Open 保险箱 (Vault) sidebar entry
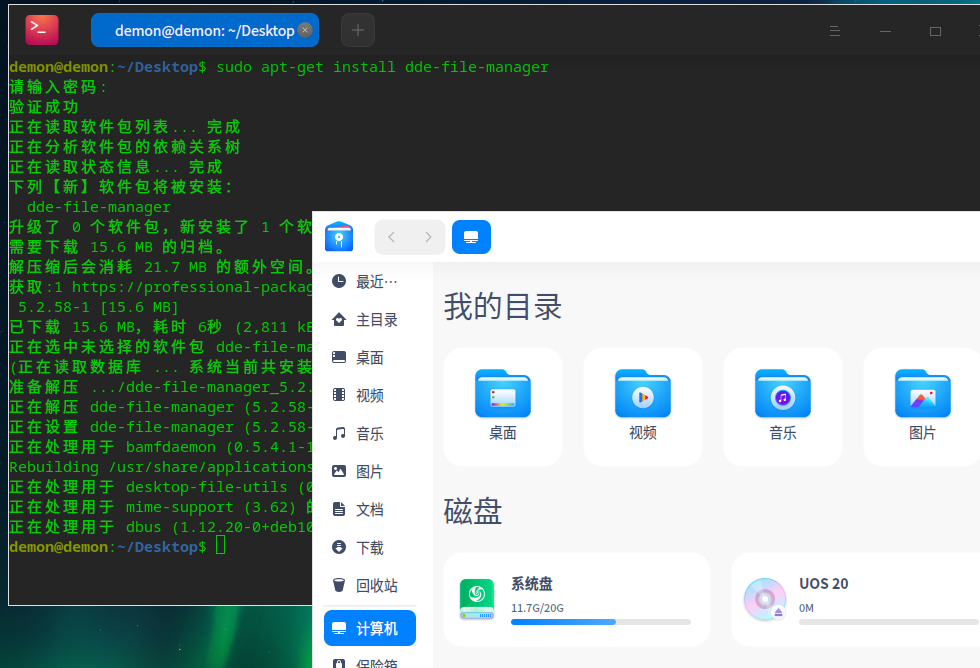 (x=367, y=661)
